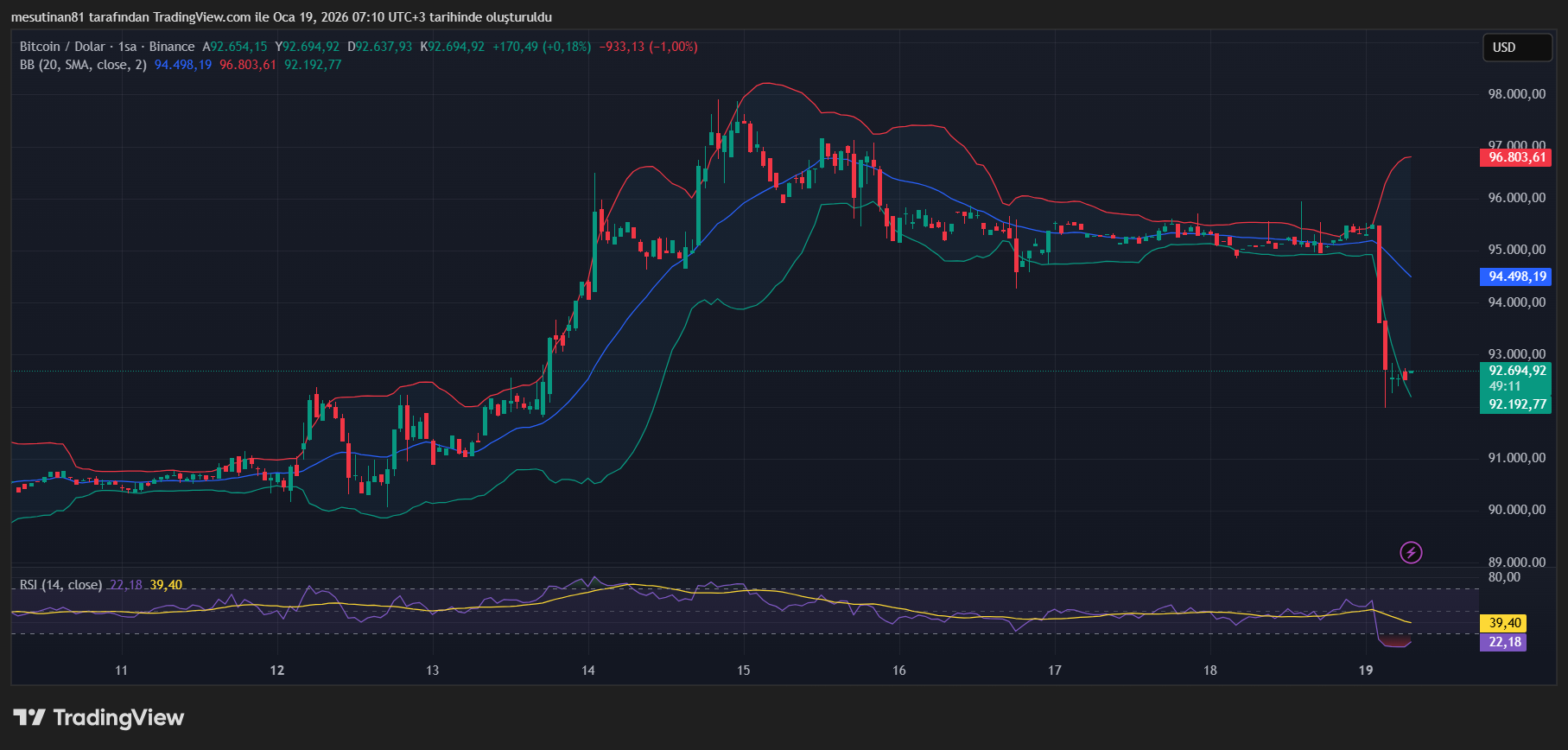The image size is (1568, 750).
Task: Click date label 13 on time axis
Action: (x=433, y=671)
